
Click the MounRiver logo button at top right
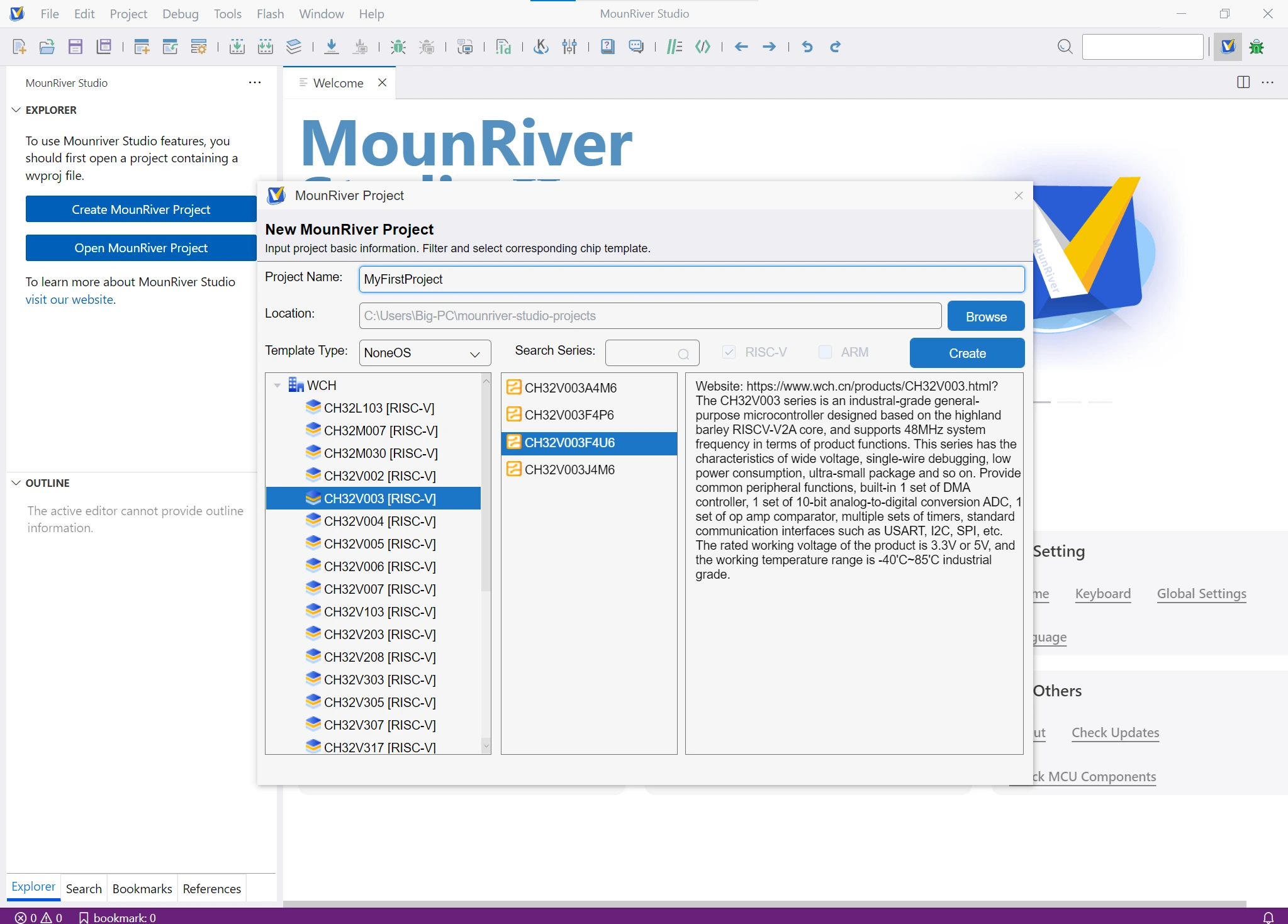(x=1228, y=47)
